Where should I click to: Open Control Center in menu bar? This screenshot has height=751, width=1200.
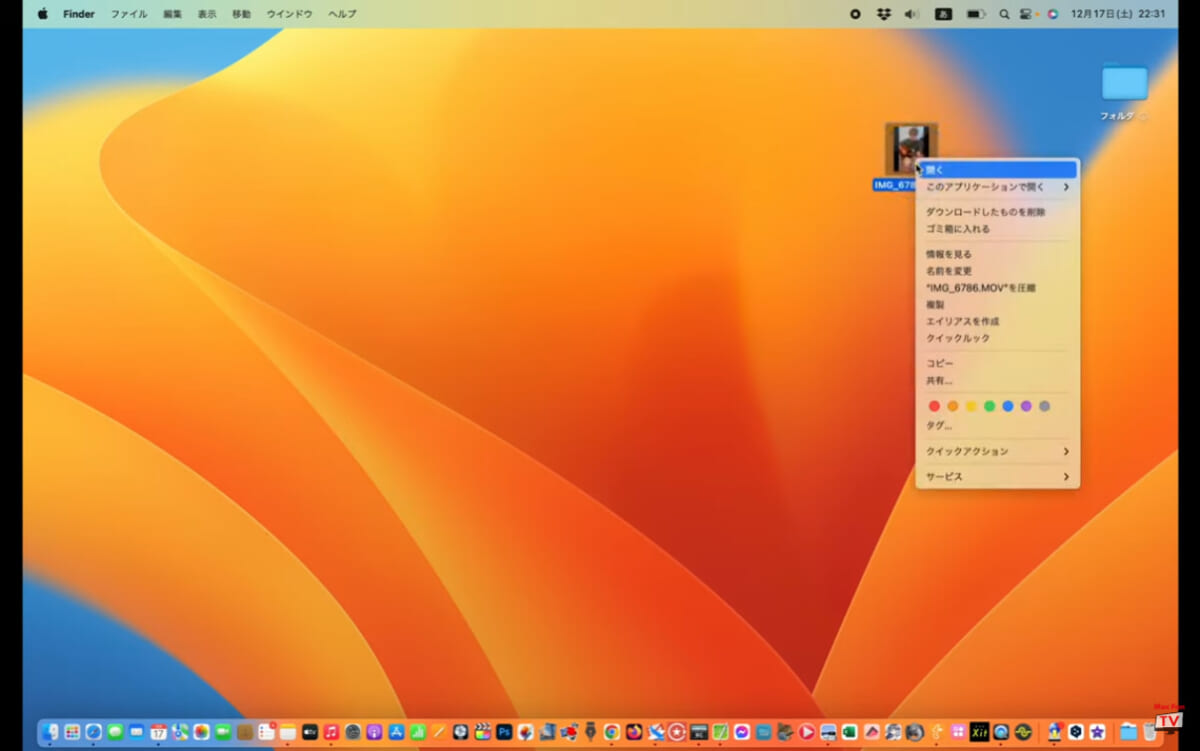[1025, 14]
